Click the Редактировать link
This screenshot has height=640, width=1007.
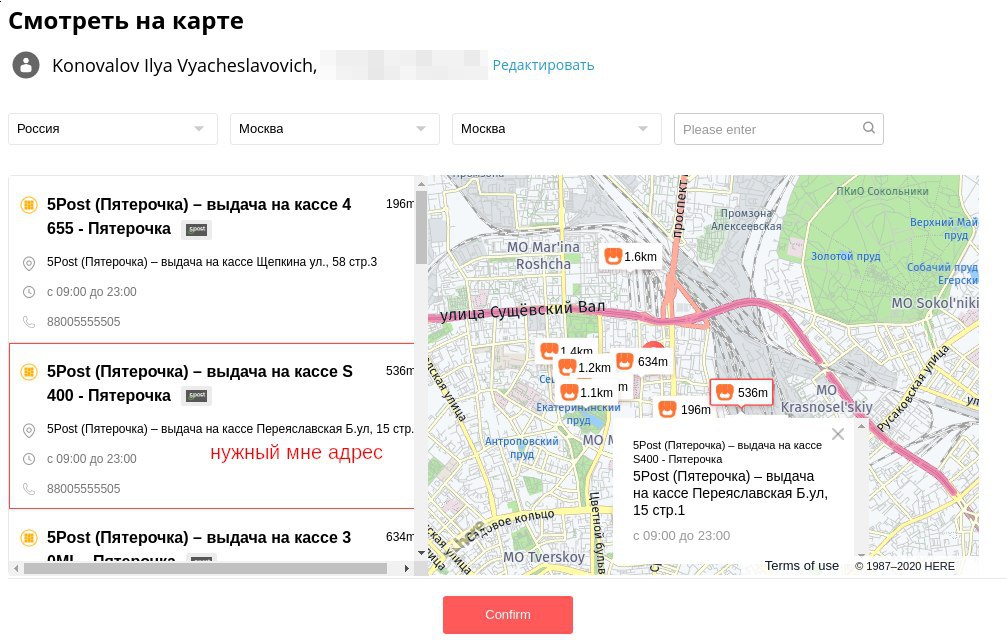pyautogui.click(x=543, y=65)
